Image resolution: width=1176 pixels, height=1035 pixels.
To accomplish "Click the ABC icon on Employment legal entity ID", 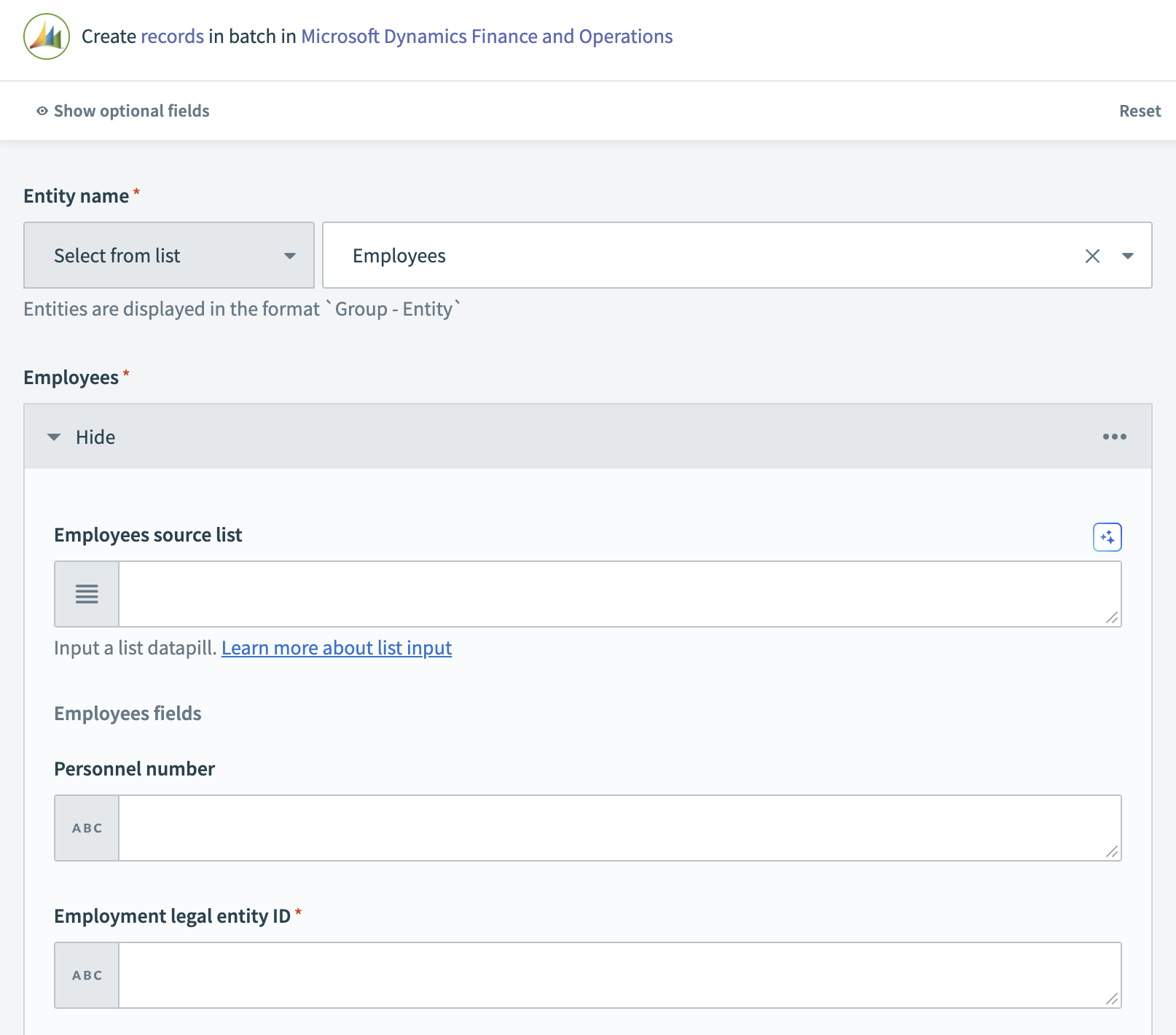I will click(86, 975).
